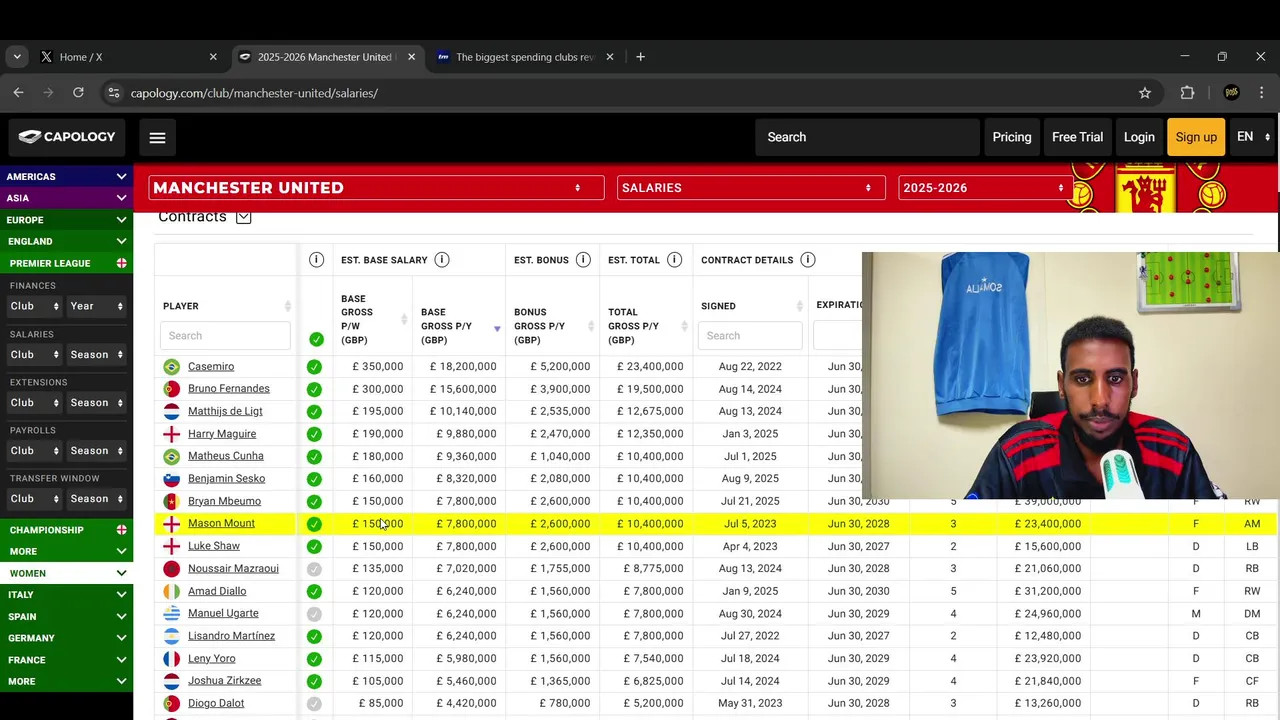Viewport: 1280px width, 720px height.
Task: Open Benjamin Sesko player link
Action: click(226, 479)
